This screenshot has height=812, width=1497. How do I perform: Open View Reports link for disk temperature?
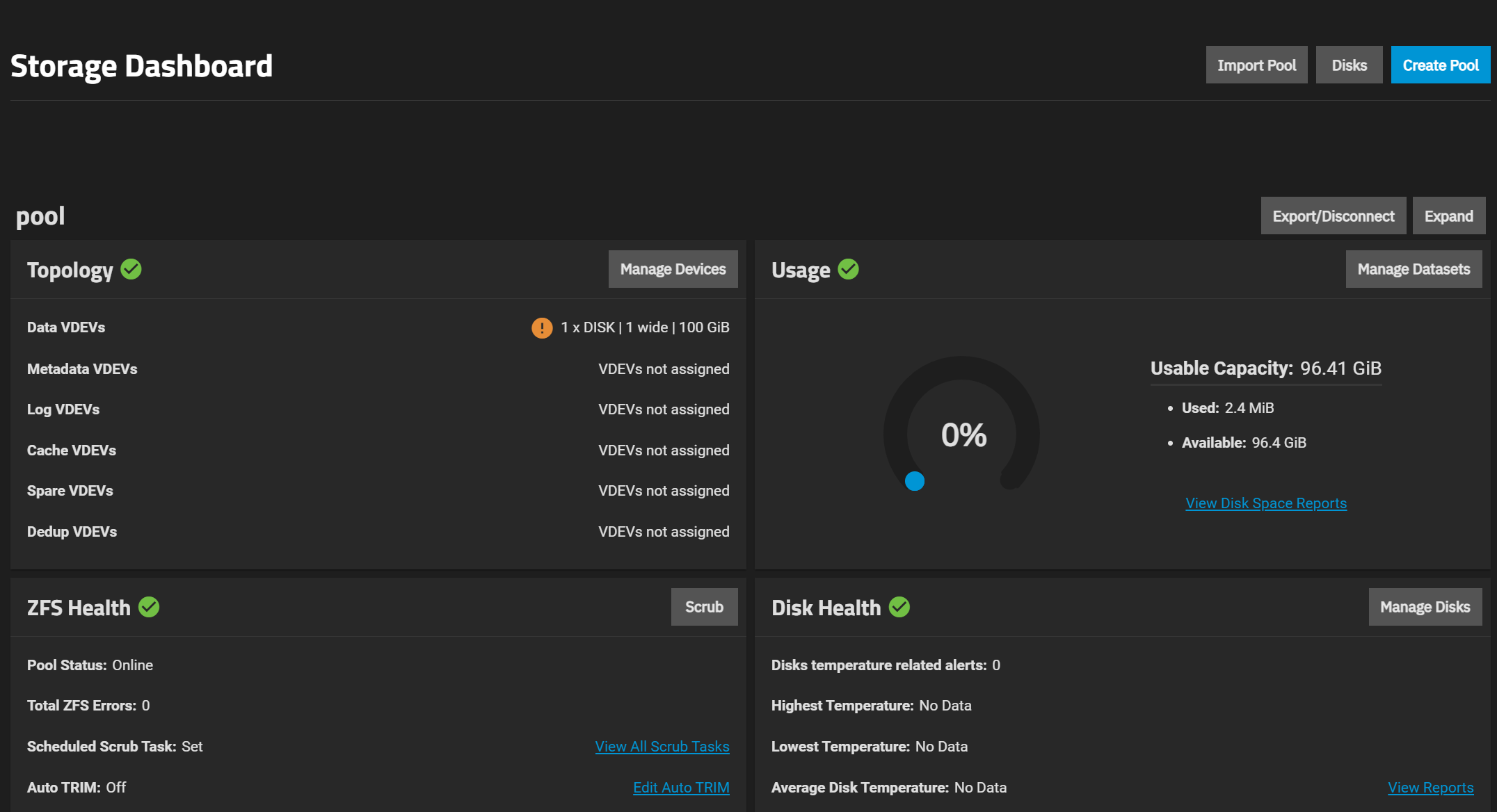click(1430, 788)
